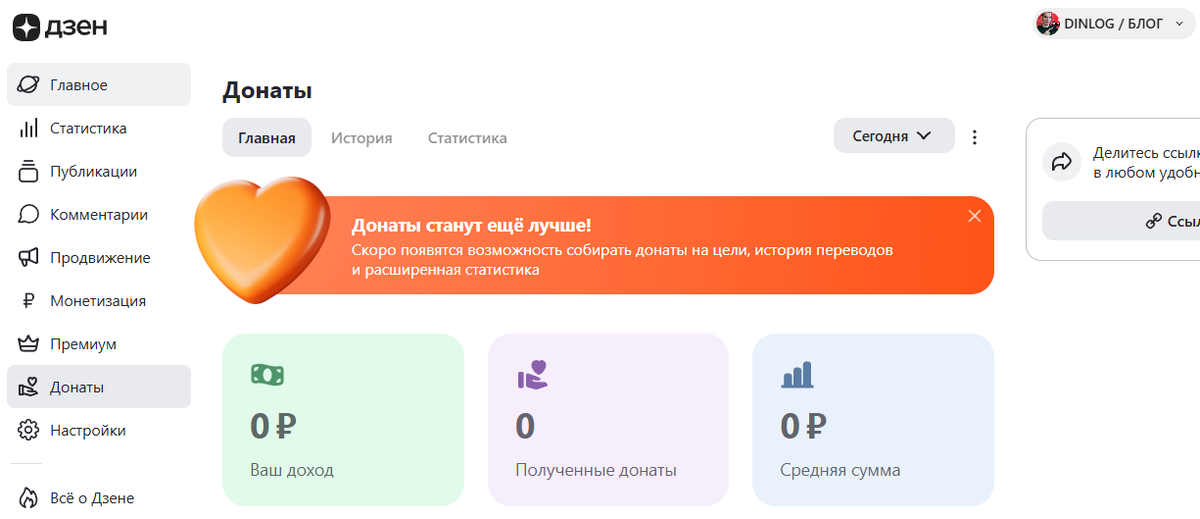1200x519 pixels.
Task: Close the orange Донаты станут ещё лучше banner
Action: [x=975, y=215]
